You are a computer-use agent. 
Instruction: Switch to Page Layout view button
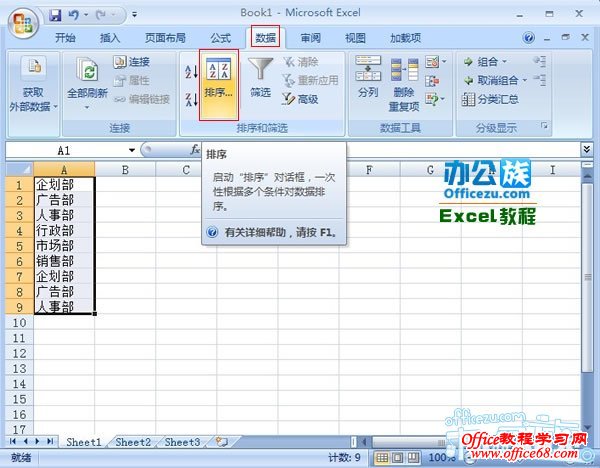tap(398, 458)
